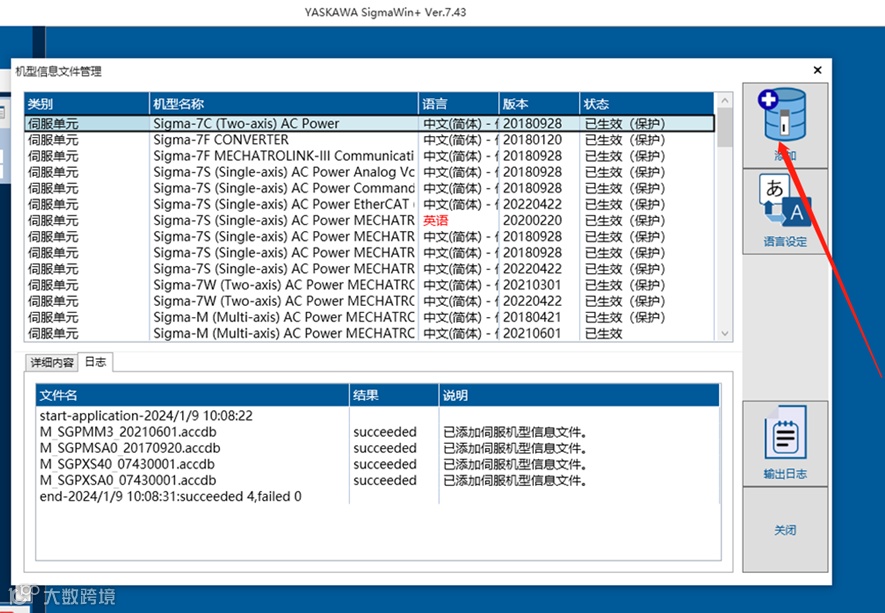Select the Sigma-7S AC Power EtherCAT row

click(370, 204)
